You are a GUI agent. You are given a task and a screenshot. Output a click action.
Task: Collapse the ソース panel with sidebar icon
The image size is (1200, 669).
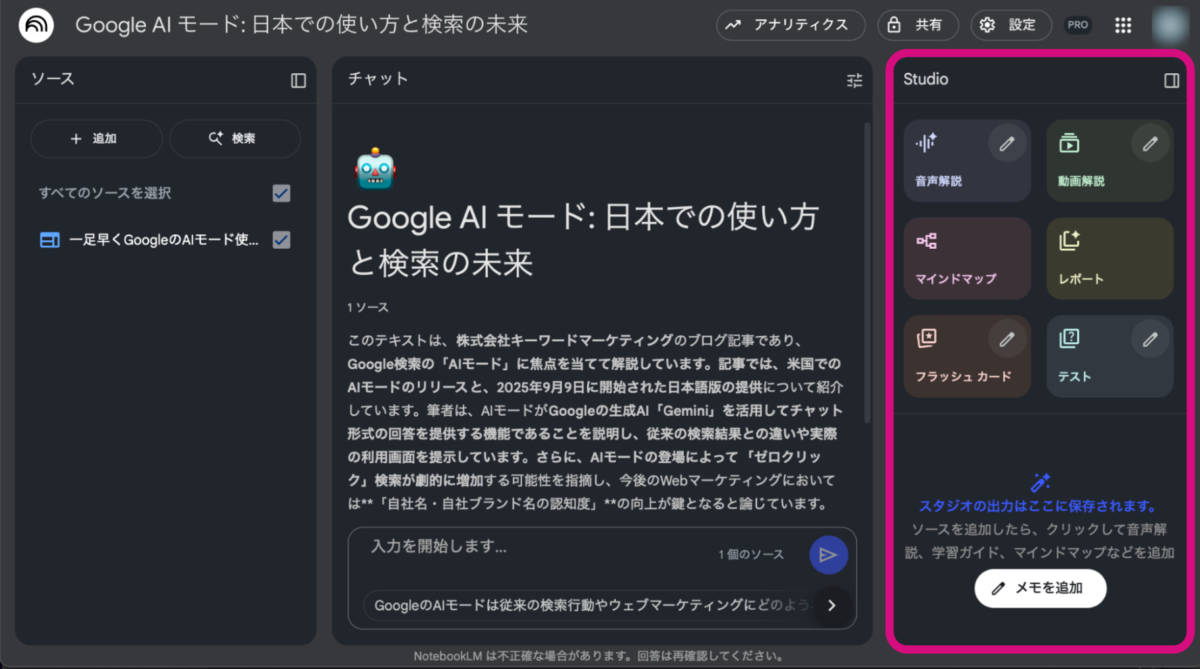[298, 80]
